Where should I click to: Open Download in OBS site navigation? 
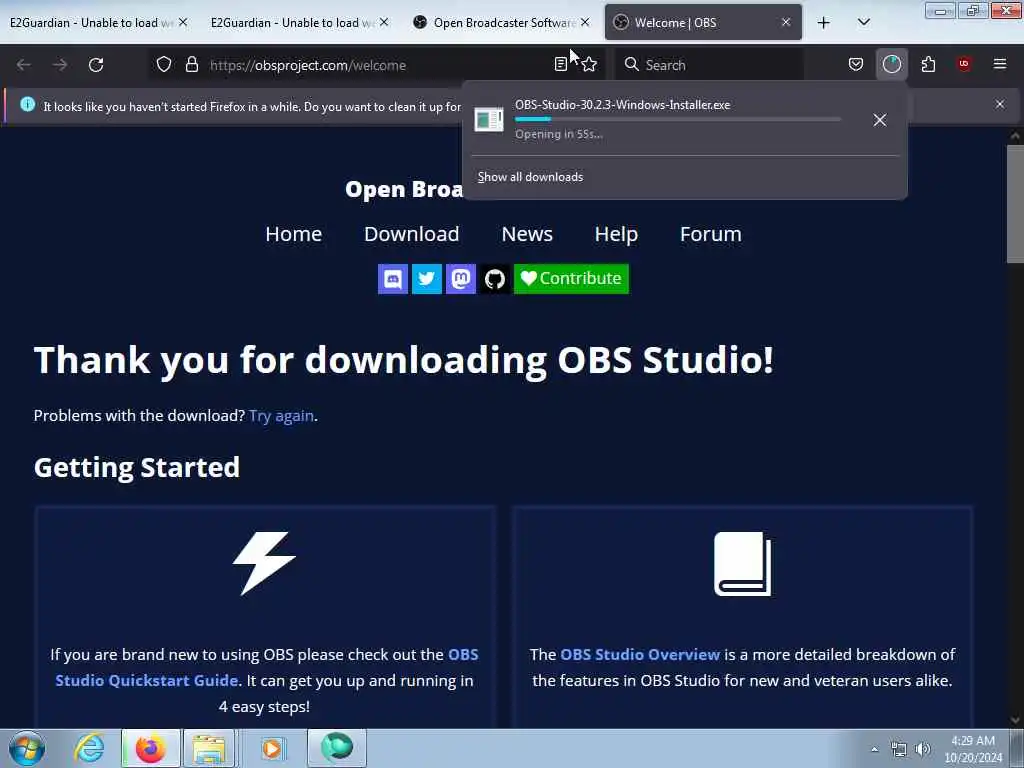411,234
